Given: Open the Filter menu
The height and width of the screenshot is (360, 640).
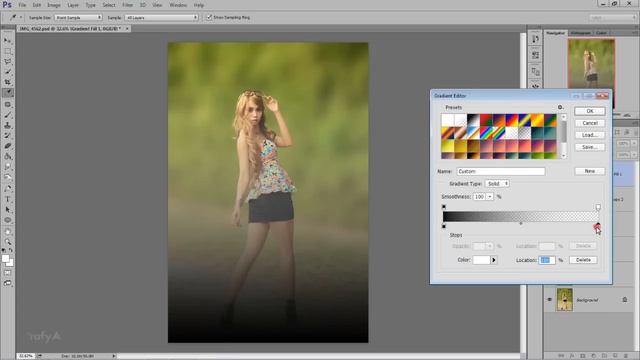Looking at the screenshot, I should tap(127, 5).
